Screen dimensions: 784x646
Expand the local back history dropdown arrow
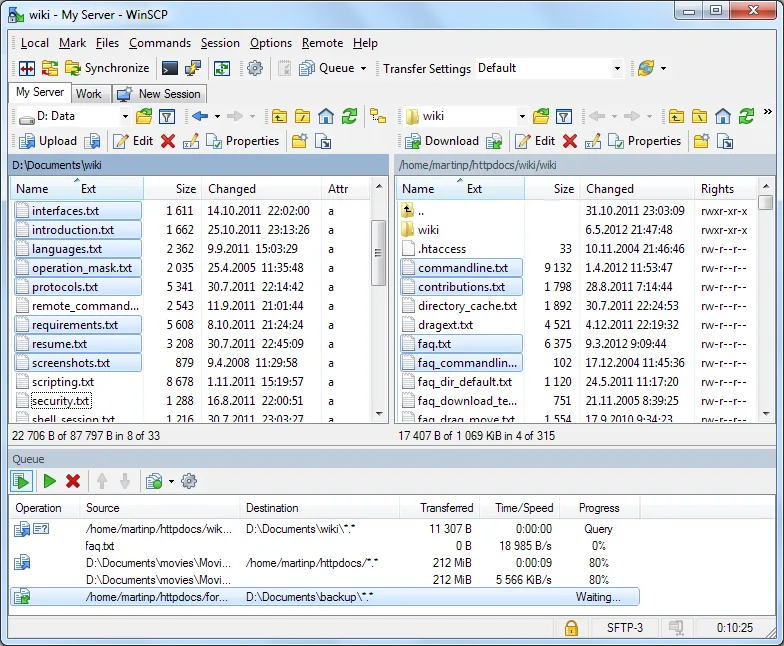click(x=218, y=117)
